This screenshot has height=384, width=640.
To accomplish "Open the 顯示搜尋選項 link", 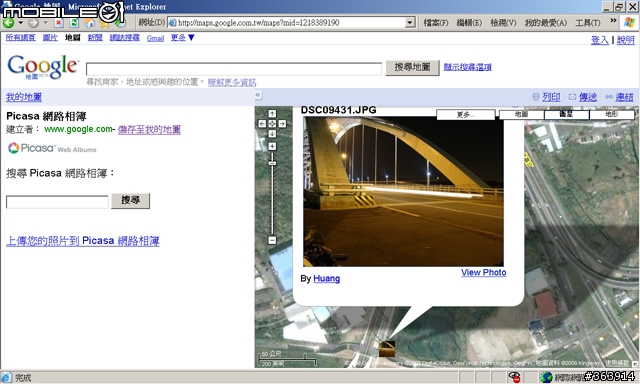I will click(467, 67).
